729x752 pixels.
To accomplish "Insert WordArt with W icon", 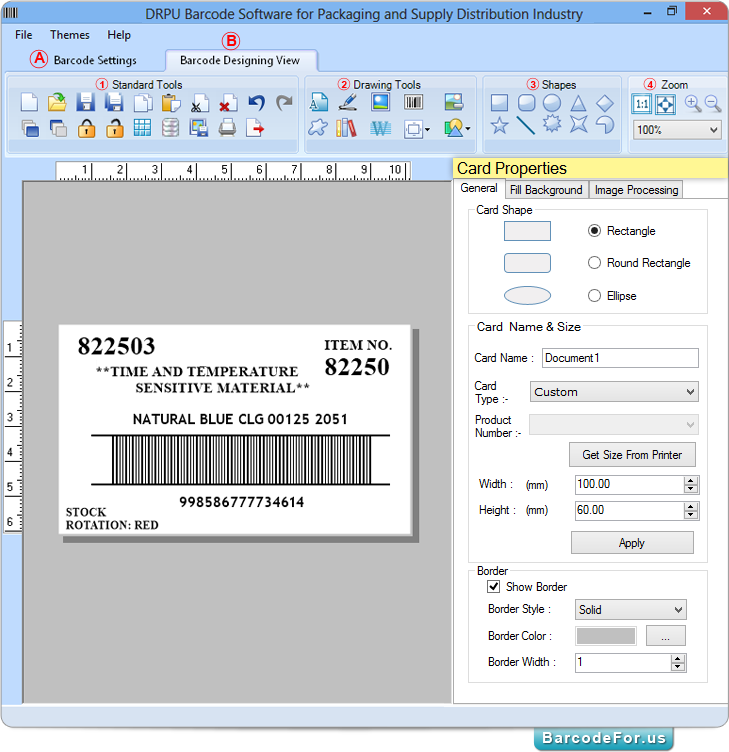I will click(x=380, y=128).
